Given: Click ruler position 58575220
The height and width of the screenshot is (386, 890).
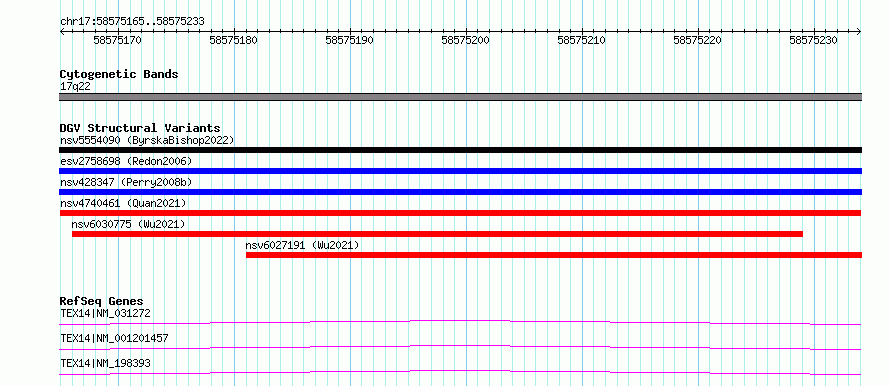Looking at the screenshot, I should click(x=698, y=40).
